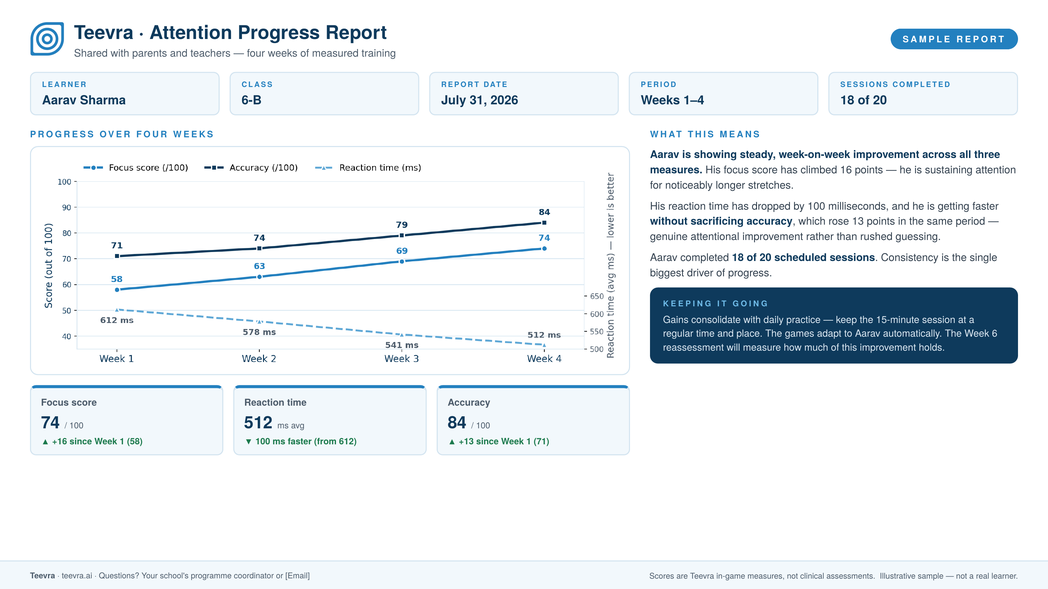Click the Week 4 accuracy point 84
This screenshot has height=589, width=1048.
[x=544, y=223]
